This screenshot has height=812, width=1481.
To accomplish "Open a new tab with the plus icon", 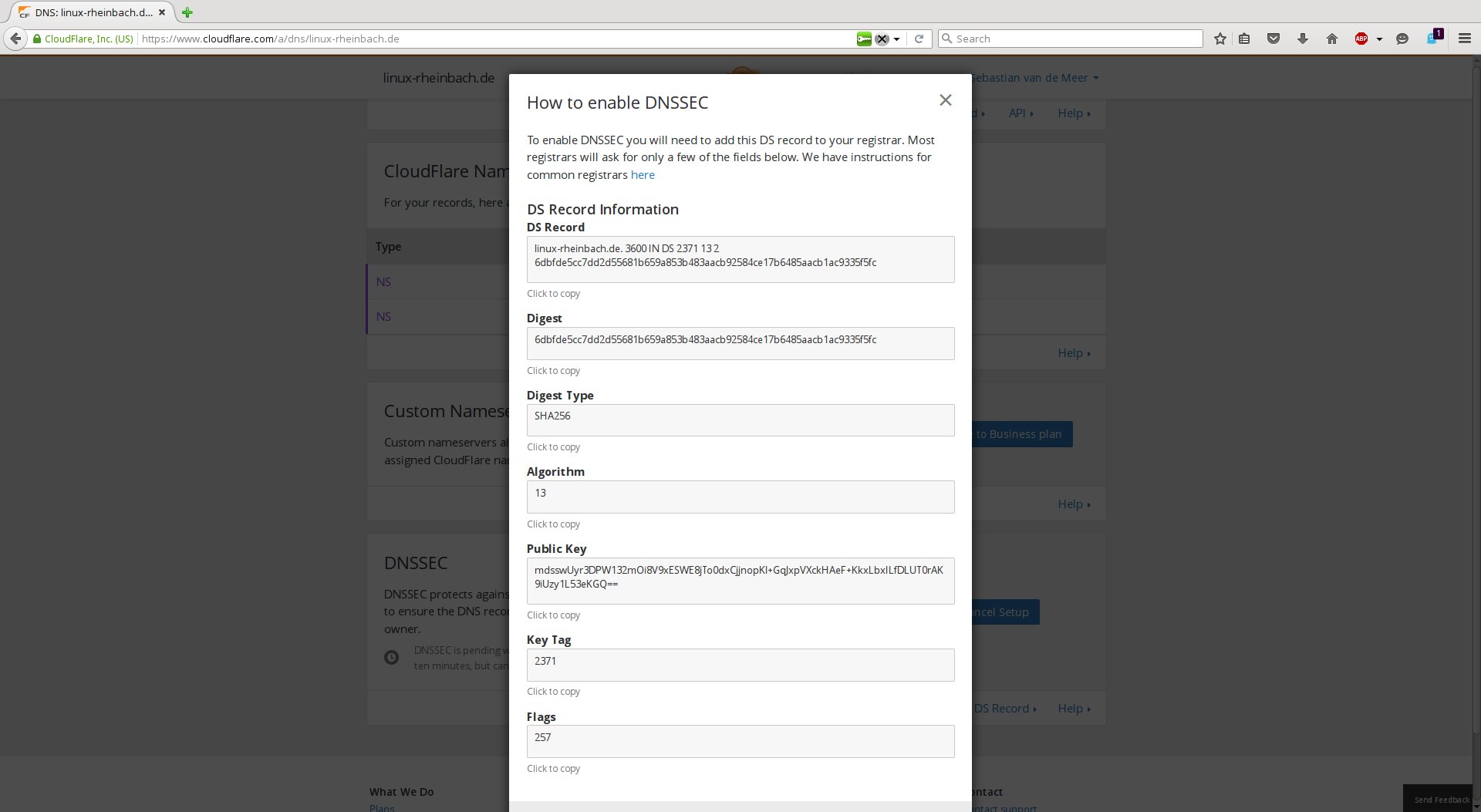I will coord(187,12).
